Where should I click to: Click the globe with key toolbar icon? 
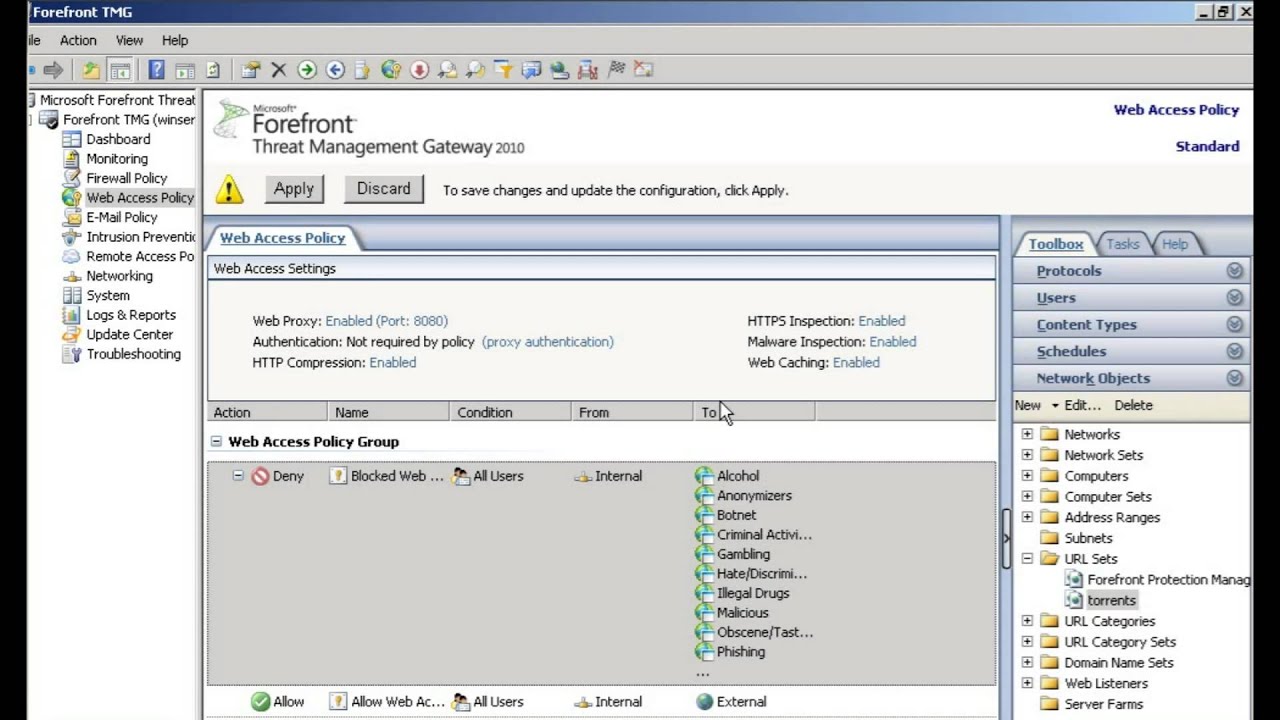pyautogui.click(x=391, y=70)
